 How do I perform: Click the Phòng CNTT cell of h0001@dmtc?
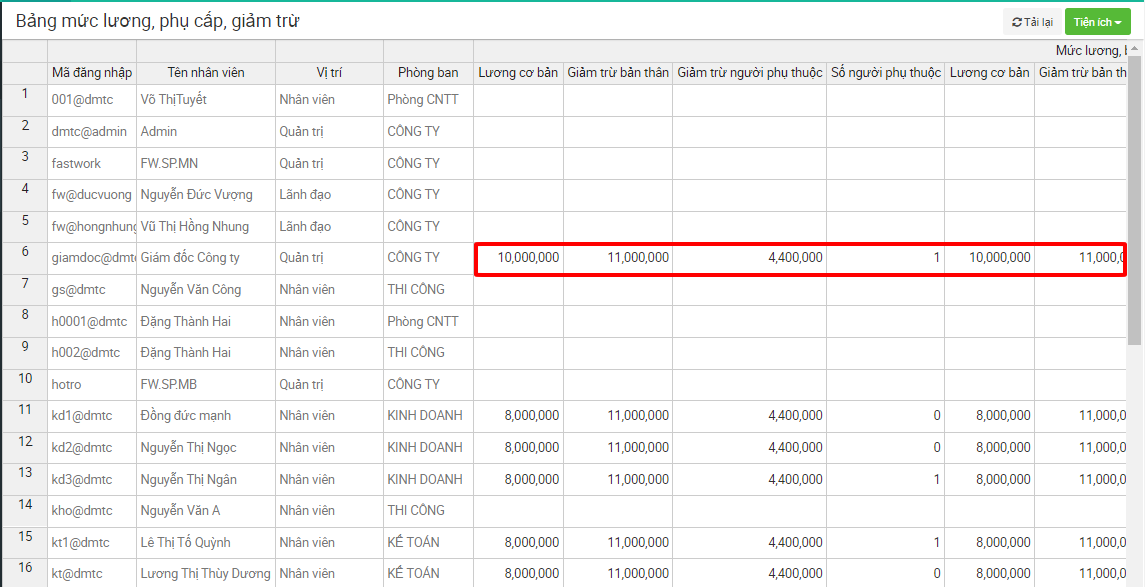click(x=428, y=321)
